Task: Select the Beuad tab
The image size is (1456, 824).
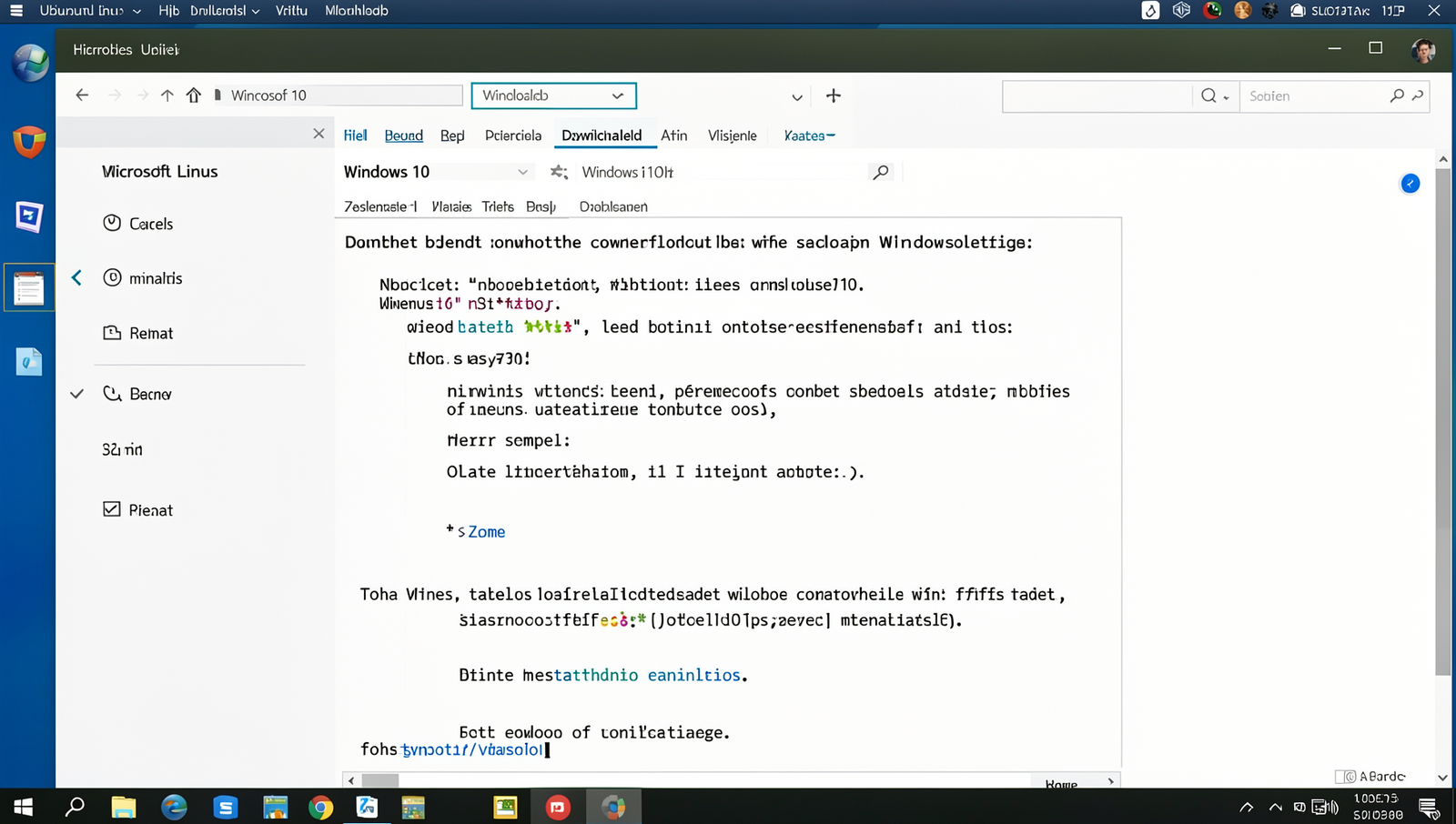Action: point(403,136)
